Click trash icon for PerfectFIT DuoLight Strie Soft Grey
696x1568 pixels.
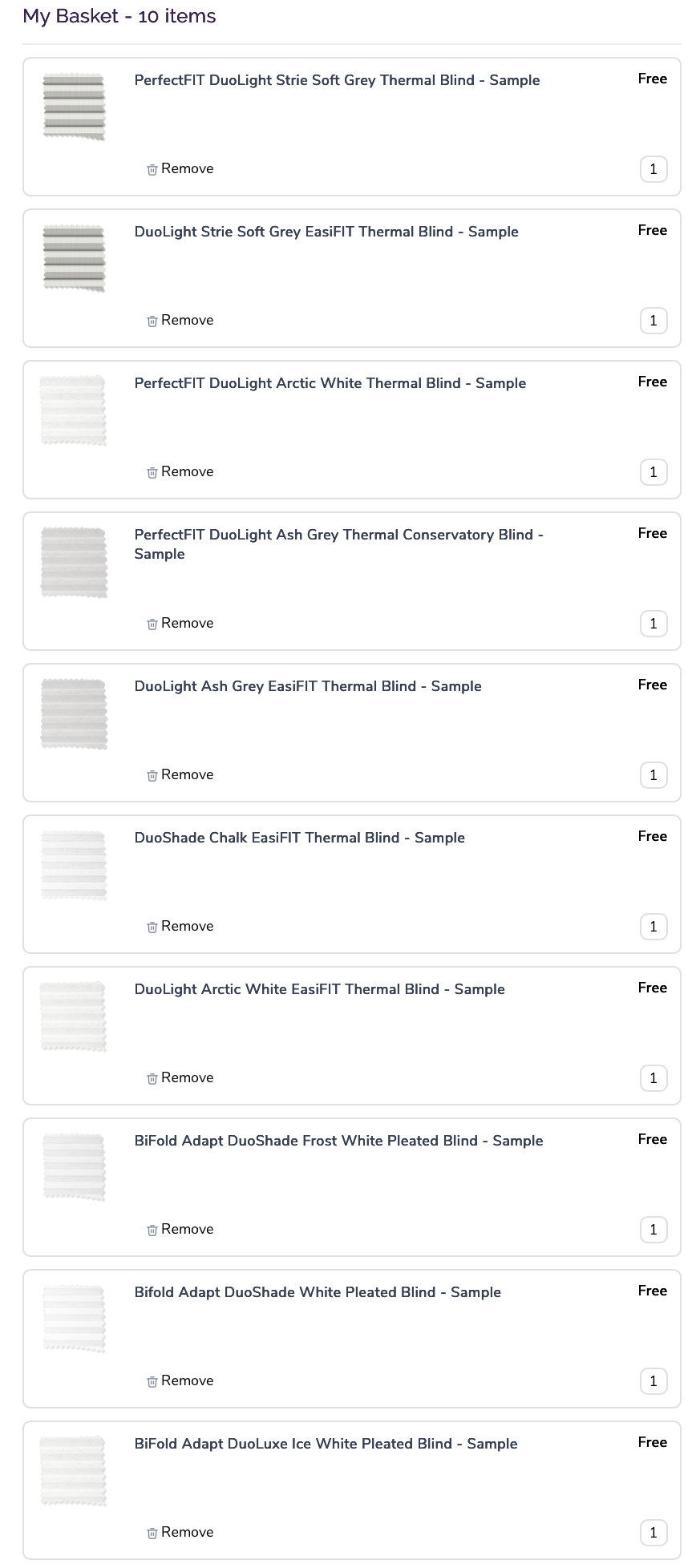tap(152, 169)
